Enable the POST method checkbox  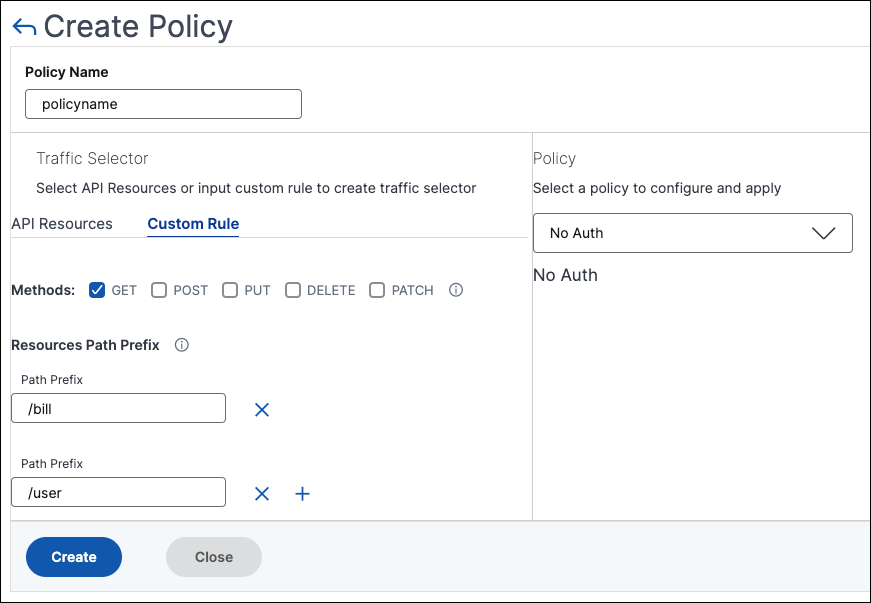[159, 290]
